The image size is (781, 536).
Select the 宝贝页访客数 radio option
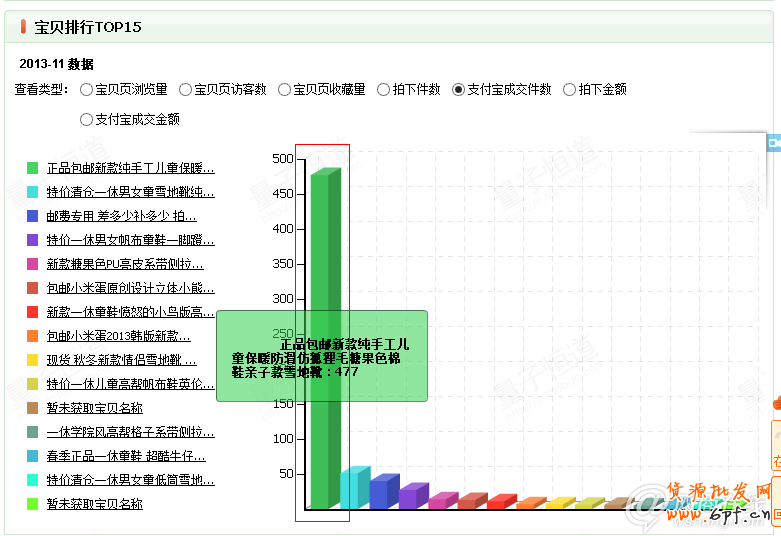(185, 90)
